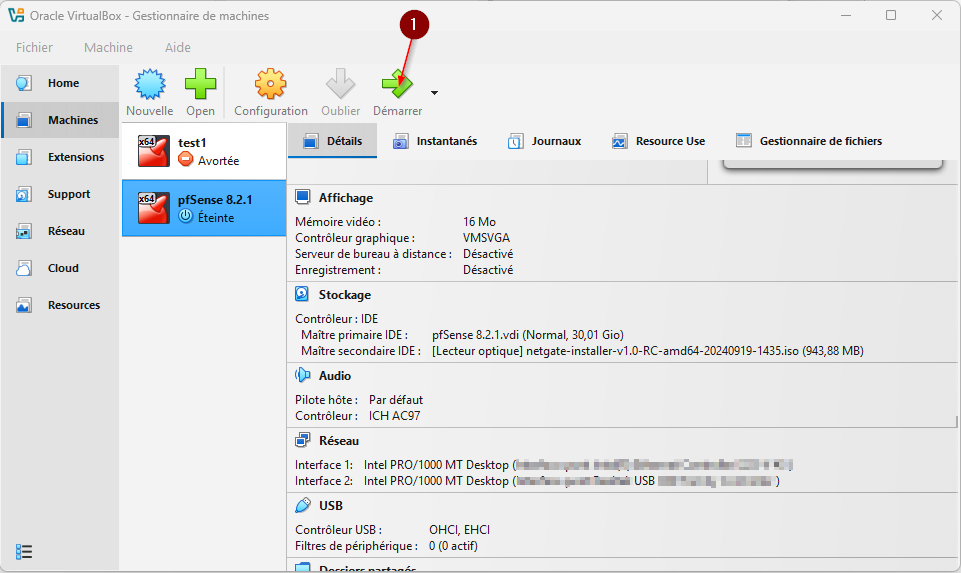
Task: Open the Fichier menu
Action: (35, 47)
